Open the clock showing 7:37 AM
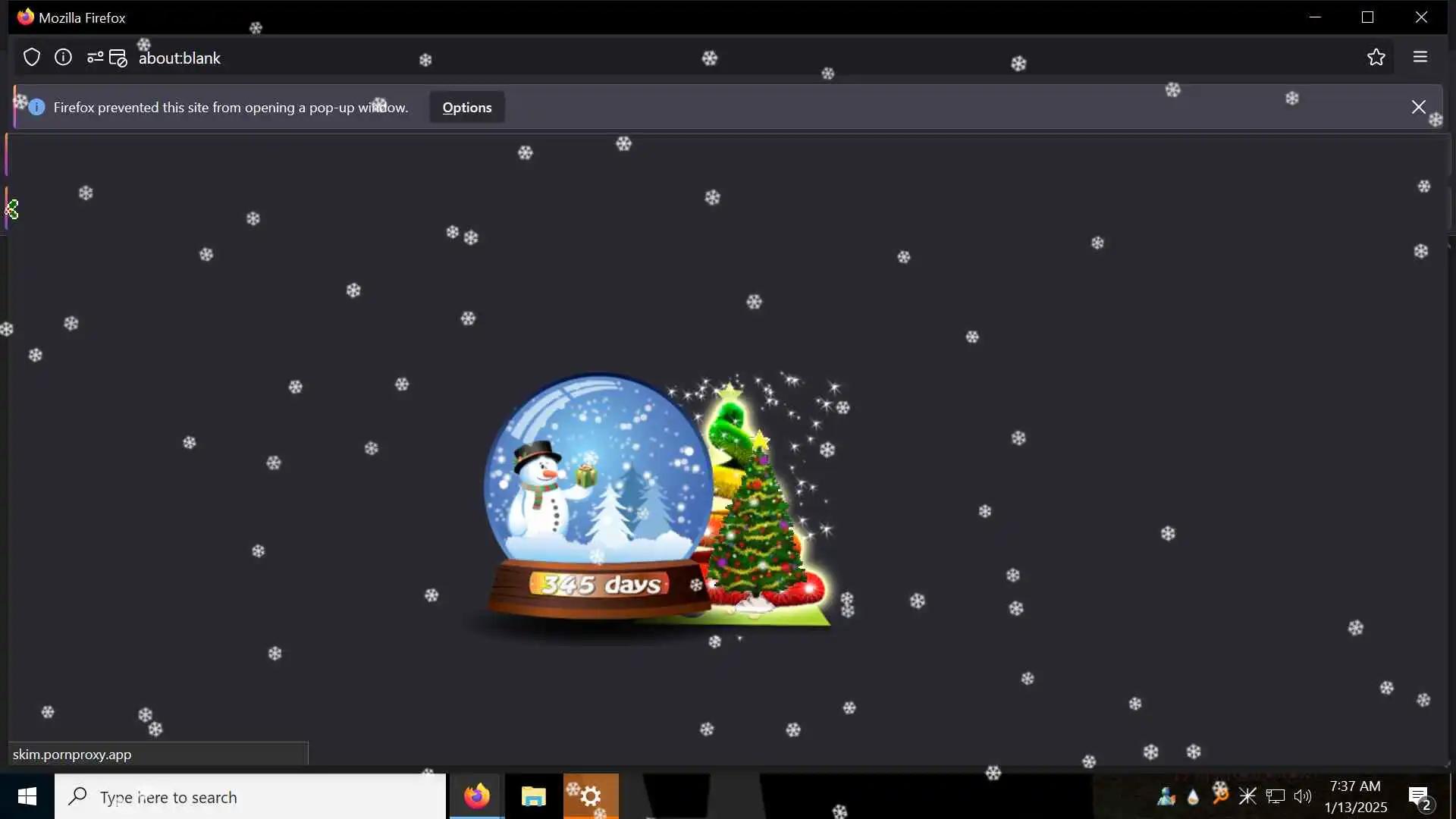 1355,796
